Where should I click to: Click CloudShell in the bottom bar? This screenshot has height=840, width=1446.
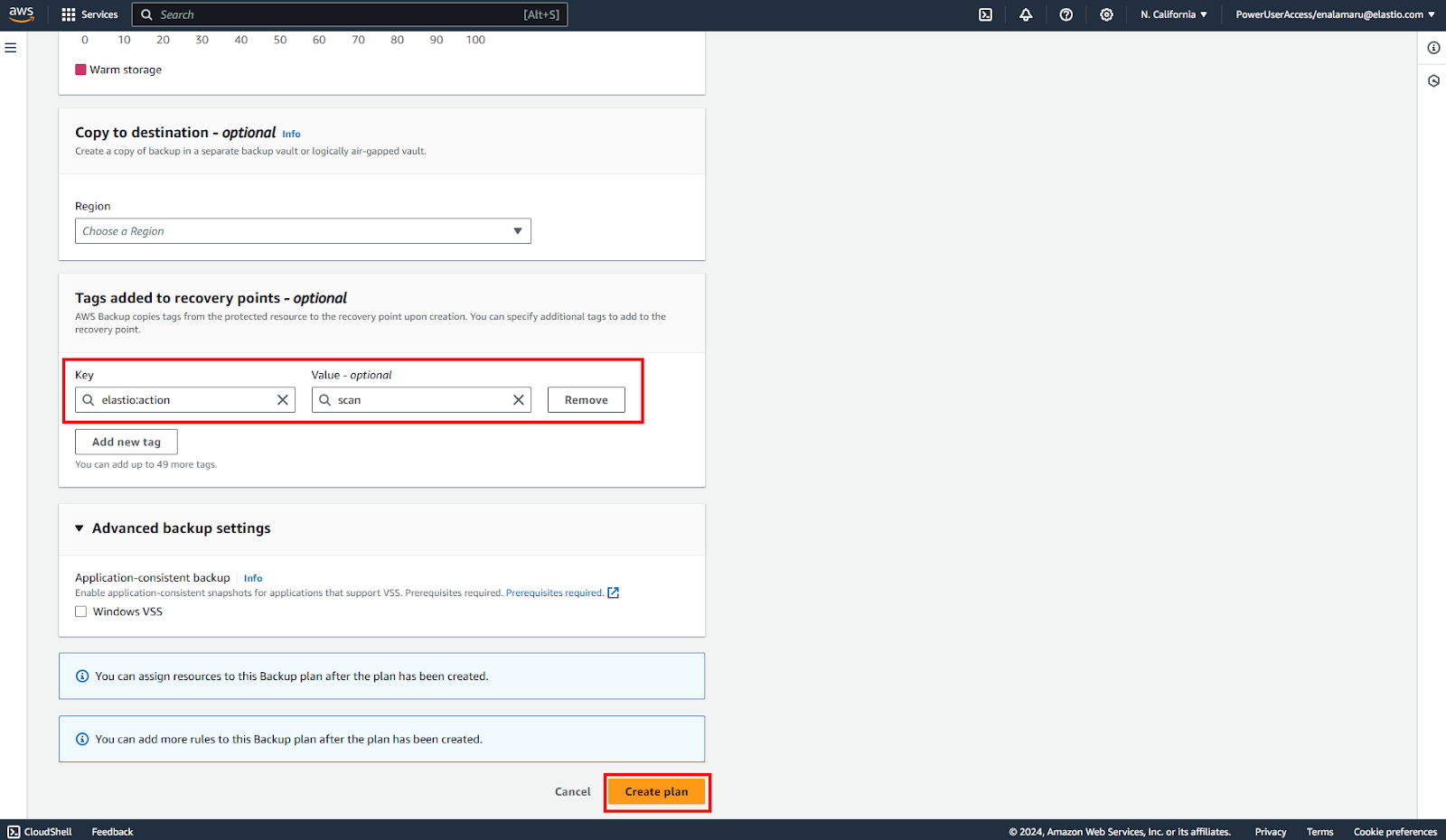click(x=40, y=832)
